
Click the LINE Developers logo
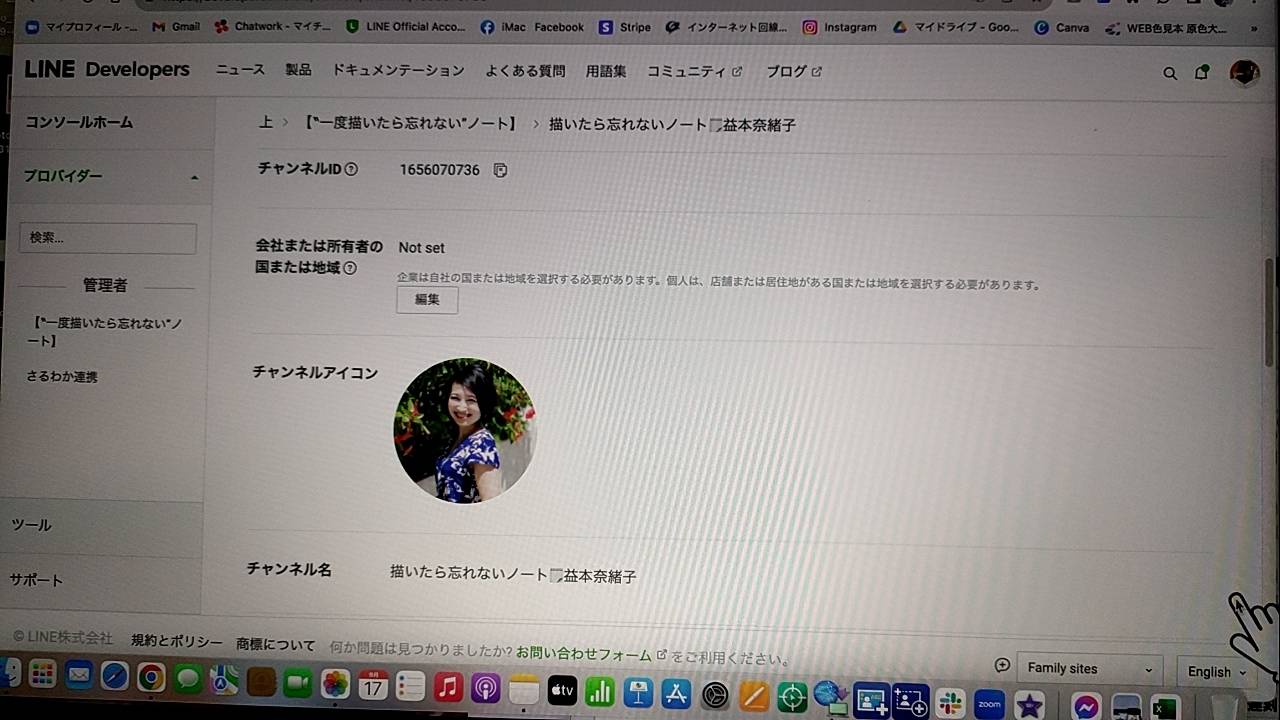(107, 69)
